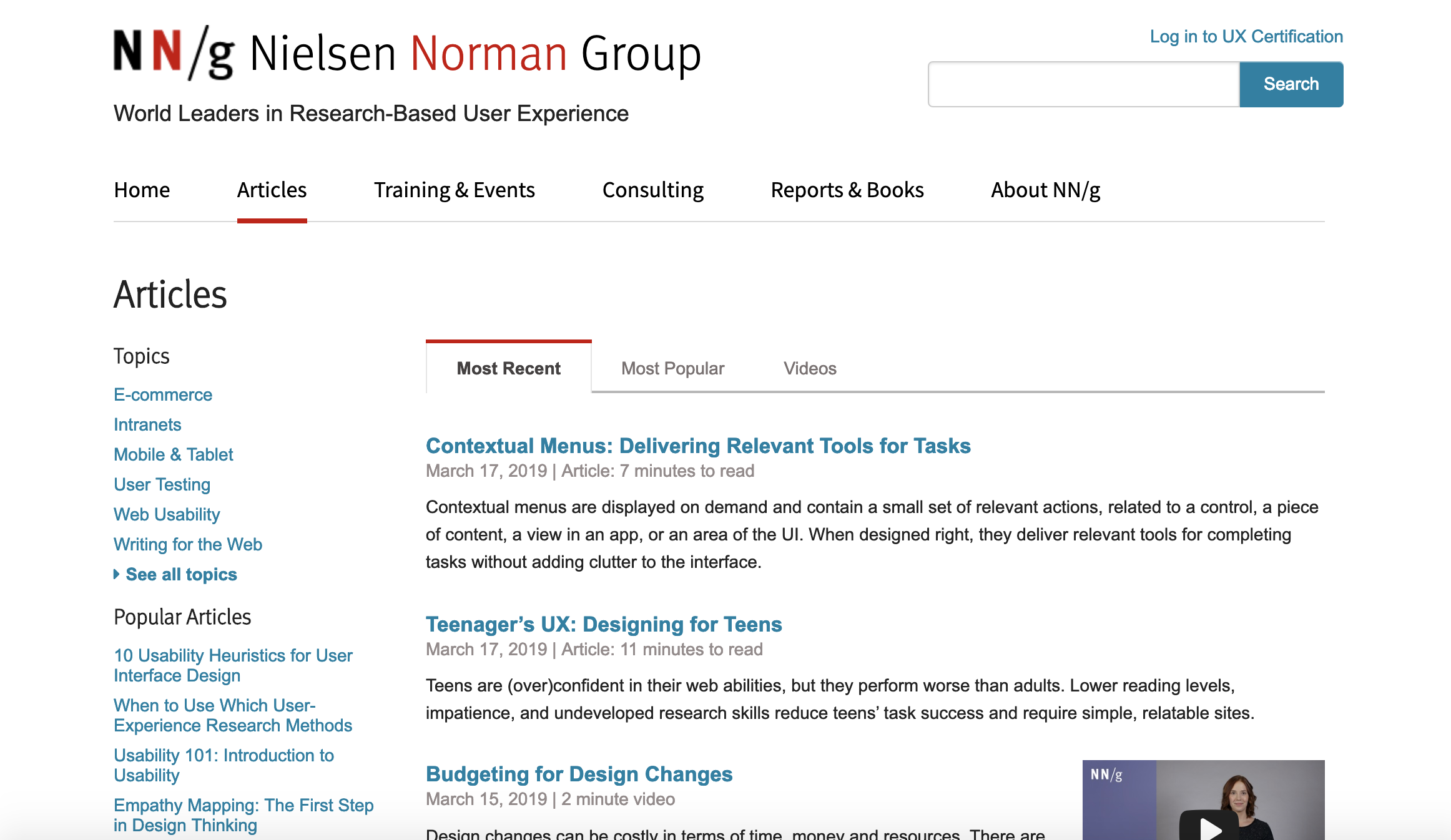Go to Home in main navigation
The width and height of the screenshot is (1451, 840).
[142, 190]
